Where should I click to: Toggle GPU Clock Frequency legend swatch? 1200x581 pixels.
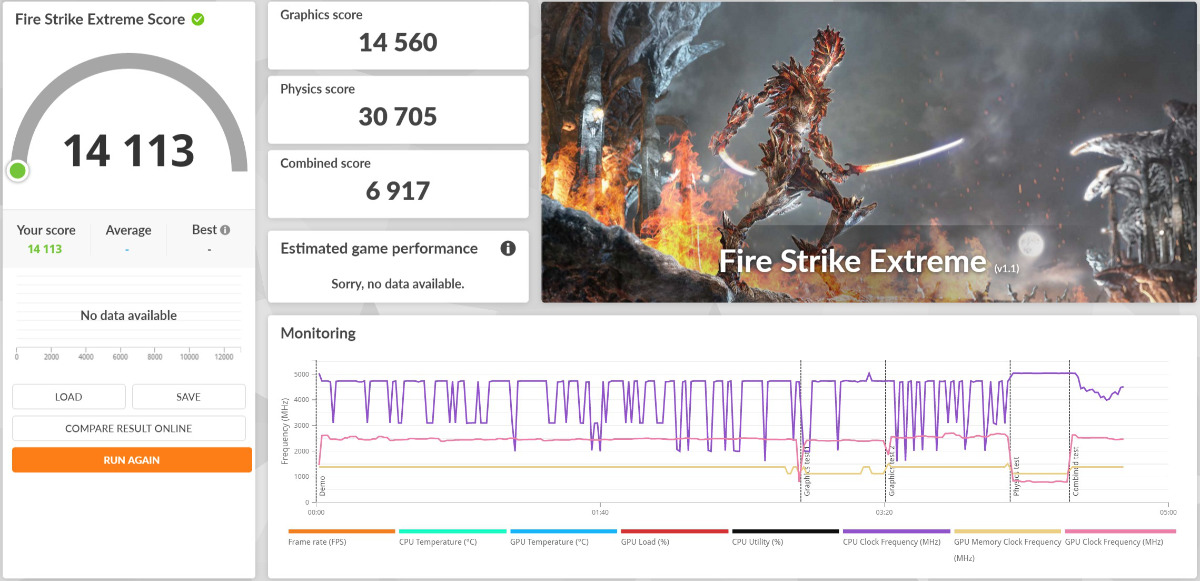tap(1118, 532)
